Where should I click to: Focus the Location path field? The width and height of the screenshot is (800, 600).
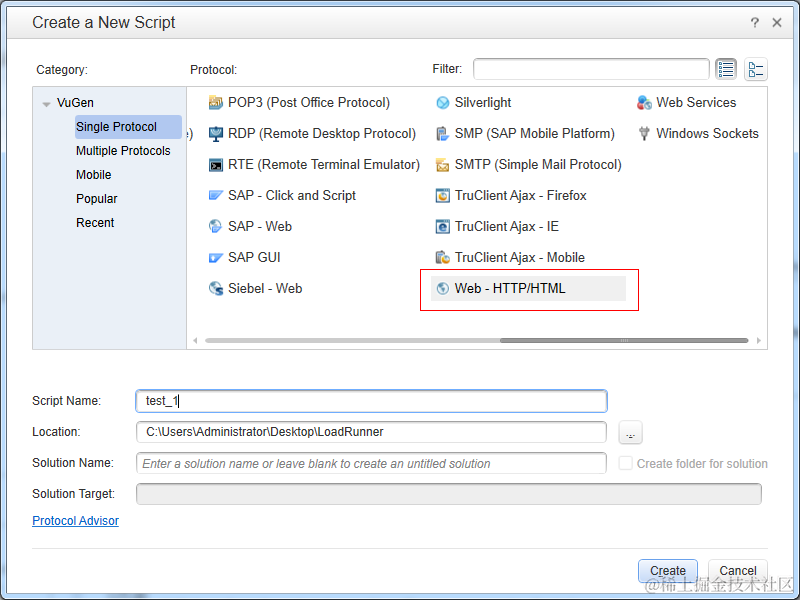(371, 432)
